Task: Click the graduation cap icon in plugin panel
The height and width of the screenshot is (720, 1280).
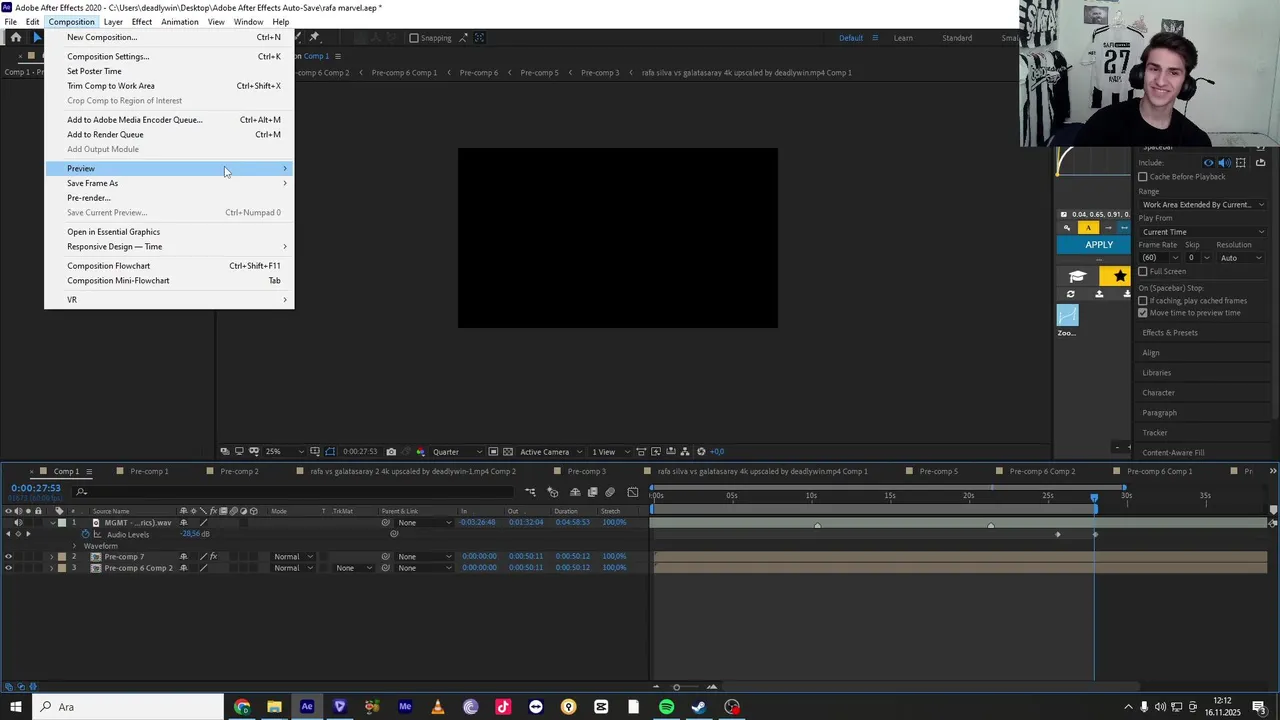Action: (x=1077, y=276)
